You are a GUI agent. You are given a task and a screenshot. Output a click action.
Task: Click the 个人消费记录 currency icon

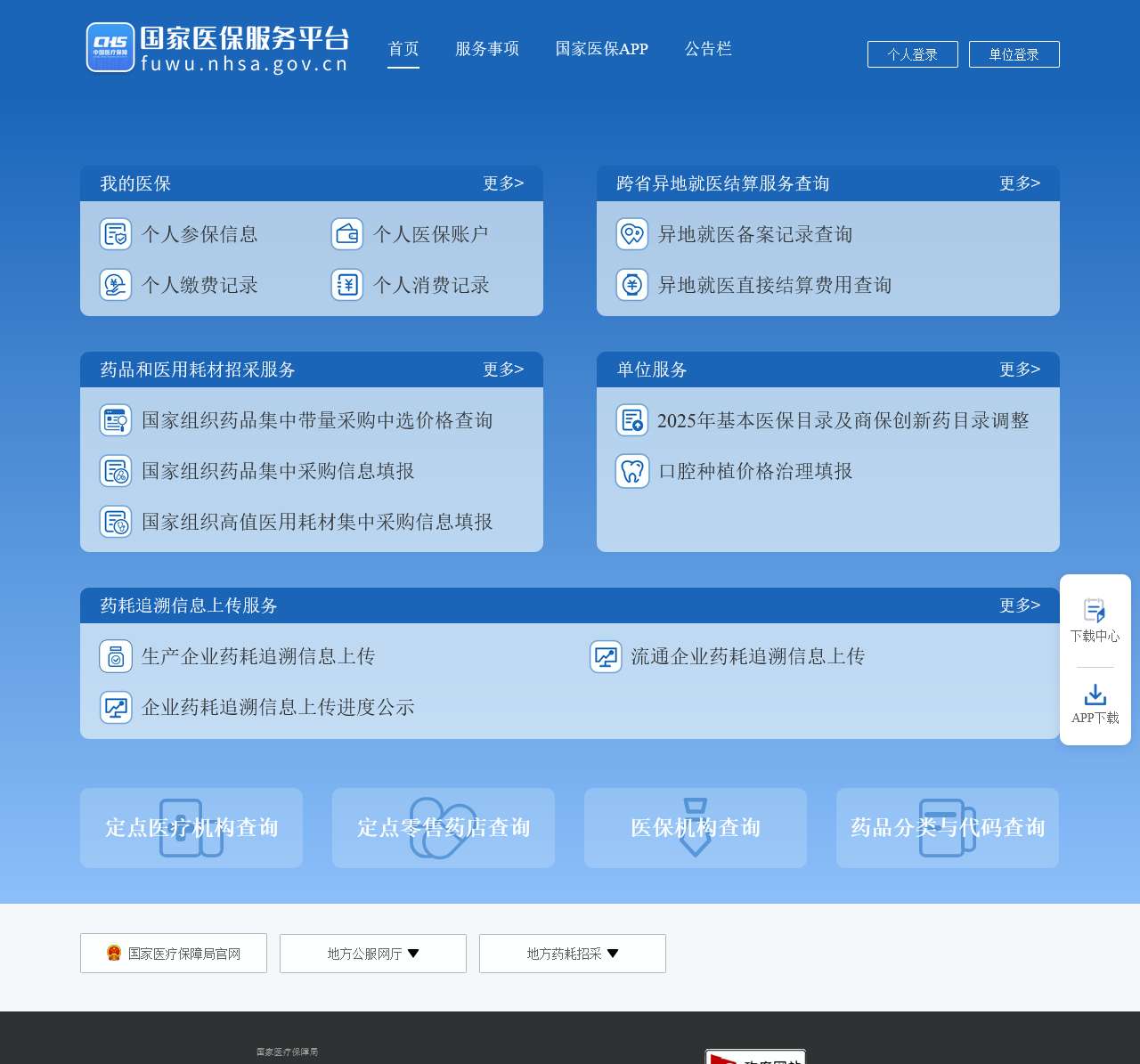[x=346, y=285]
